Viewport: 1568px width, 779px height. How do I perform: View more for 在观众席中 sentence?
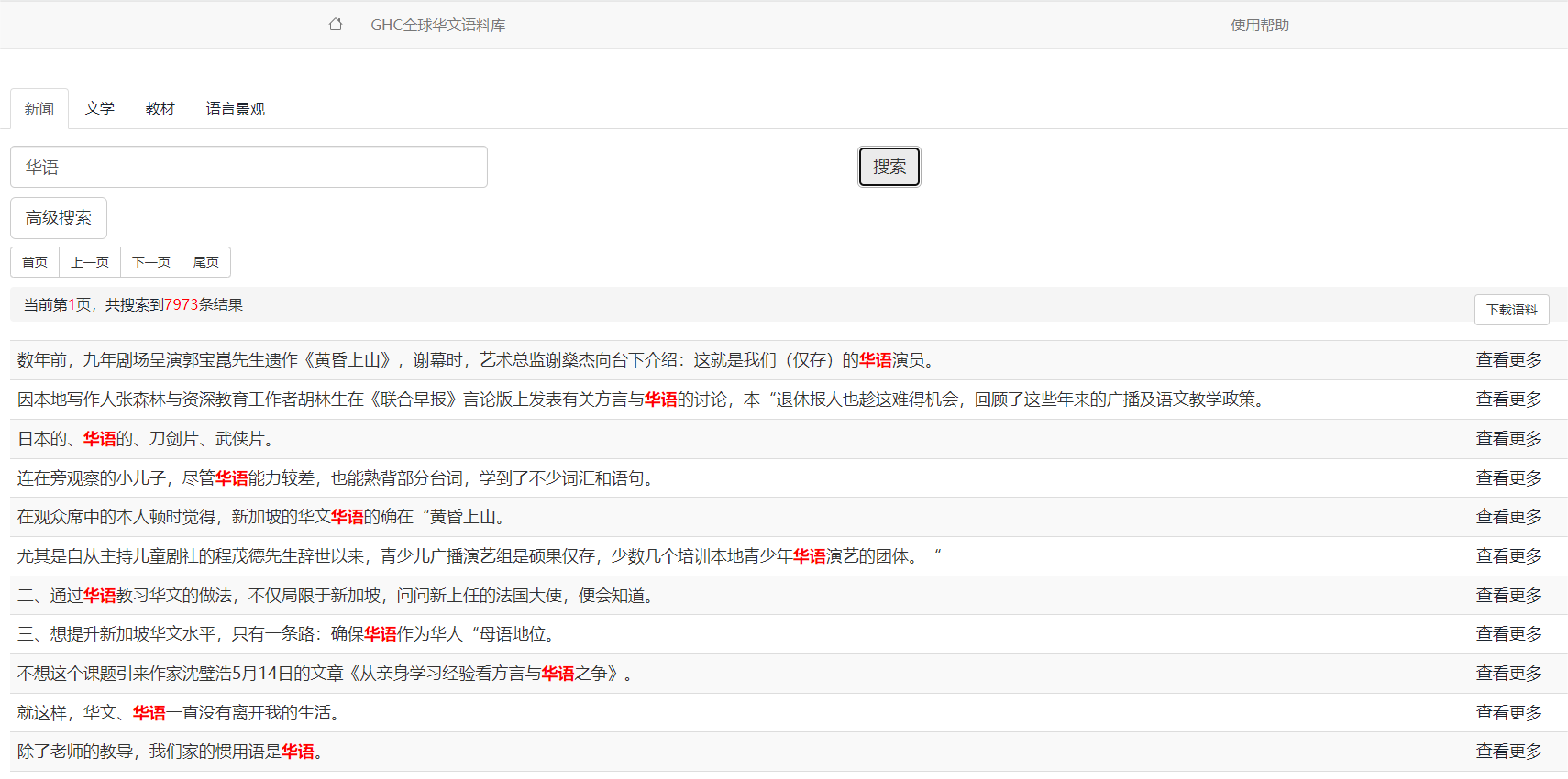[1509, 517]
